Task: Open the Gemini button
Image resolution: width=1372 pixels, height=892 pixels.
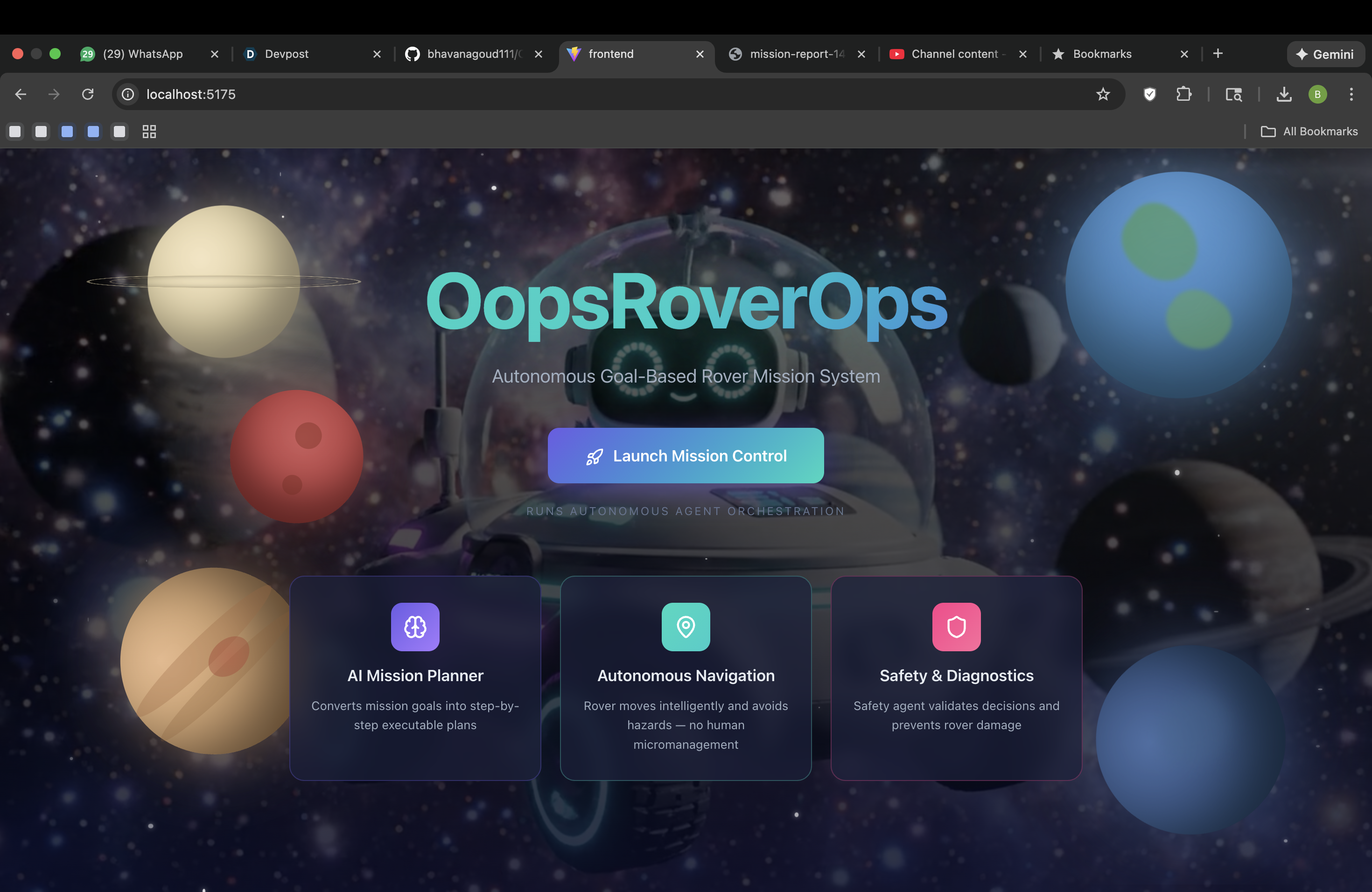Action: point(1325,54)
